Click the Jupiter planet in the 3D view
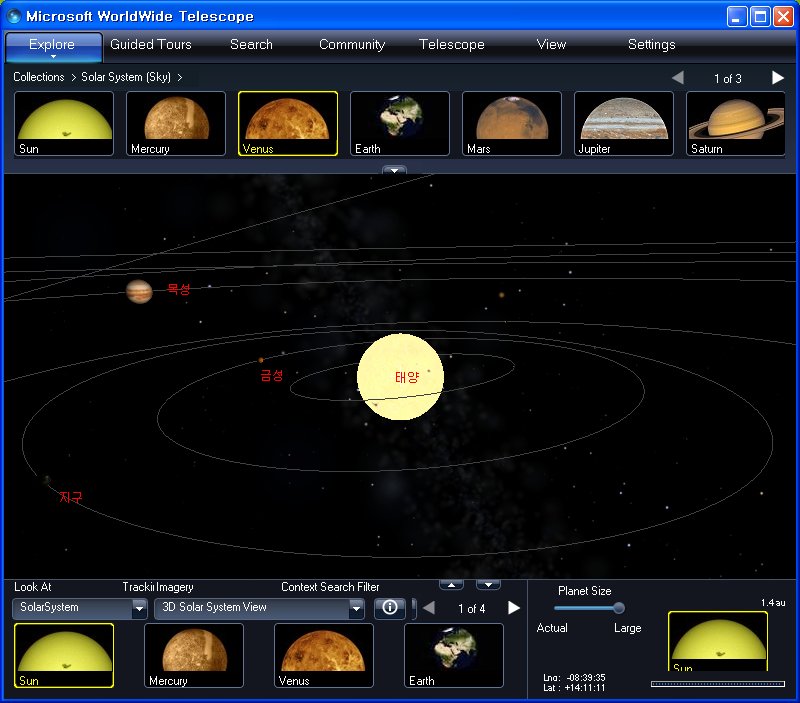This screenshot has width=800, height=703. (x=139, y=292)
